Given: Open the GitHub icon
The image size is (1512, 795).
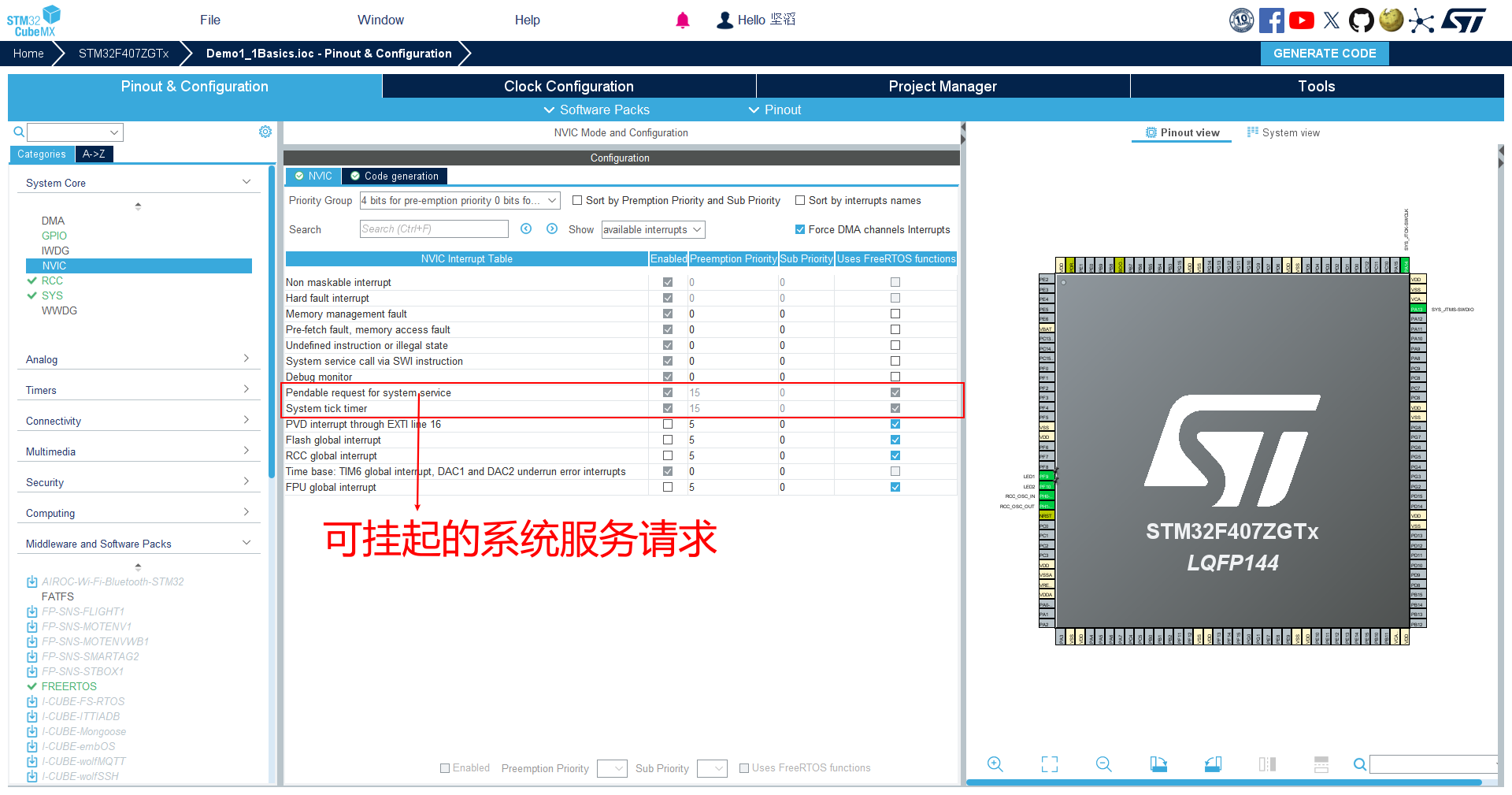Looking at the screenshot, I should coord(1361,20).
